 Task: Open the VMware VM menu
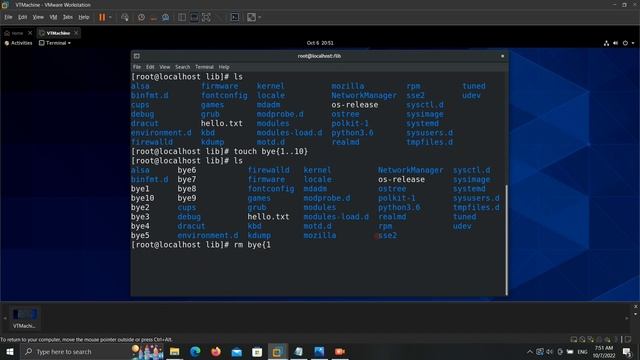pos(53,17)
